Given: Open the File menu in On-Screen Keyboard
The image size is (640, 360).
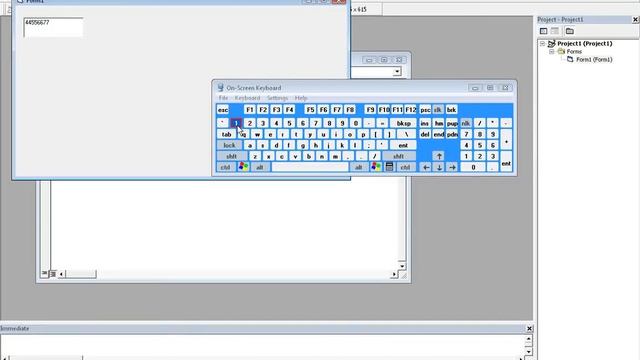Looking at the screenshot, I should (x=223, y=98).
